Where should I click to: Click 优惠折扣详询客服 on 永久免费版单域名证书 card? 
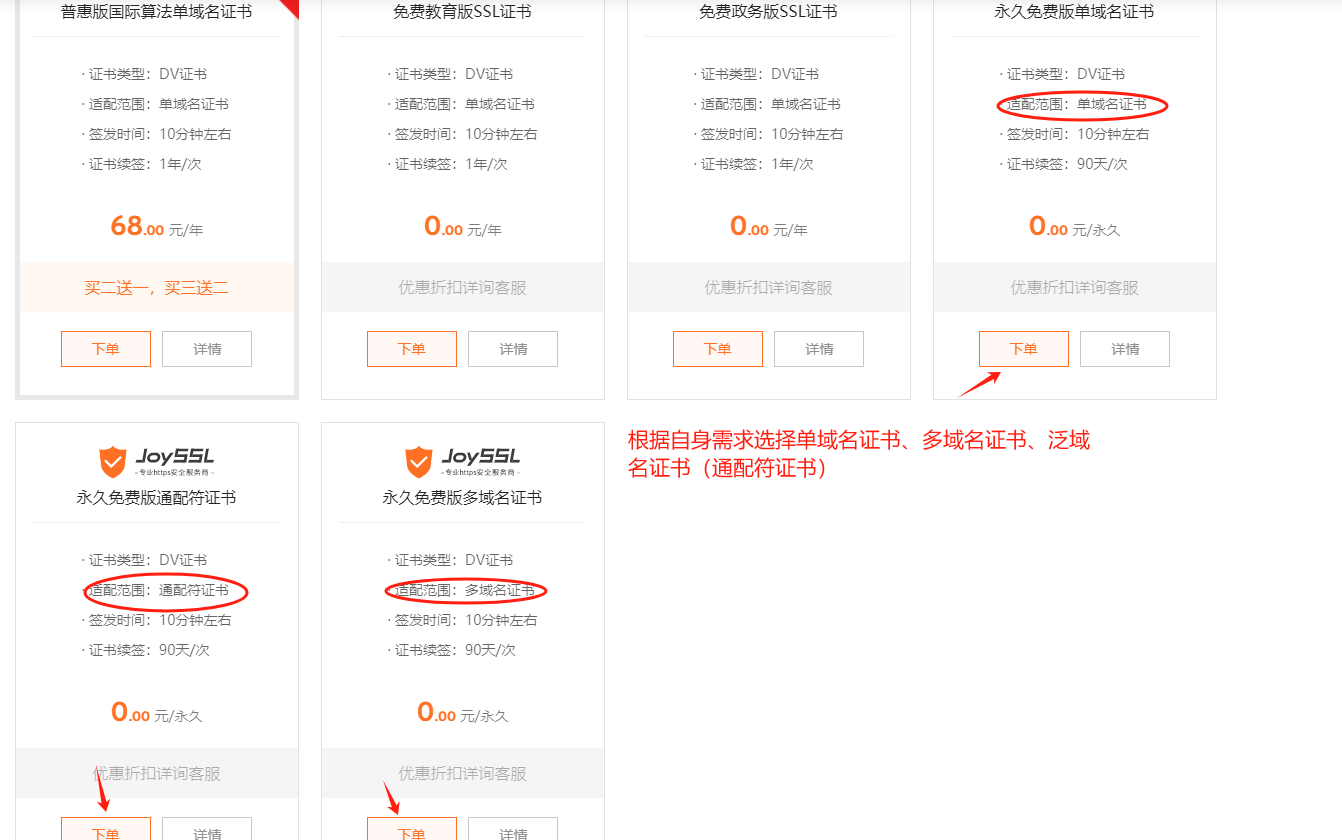coord(1075,288)
